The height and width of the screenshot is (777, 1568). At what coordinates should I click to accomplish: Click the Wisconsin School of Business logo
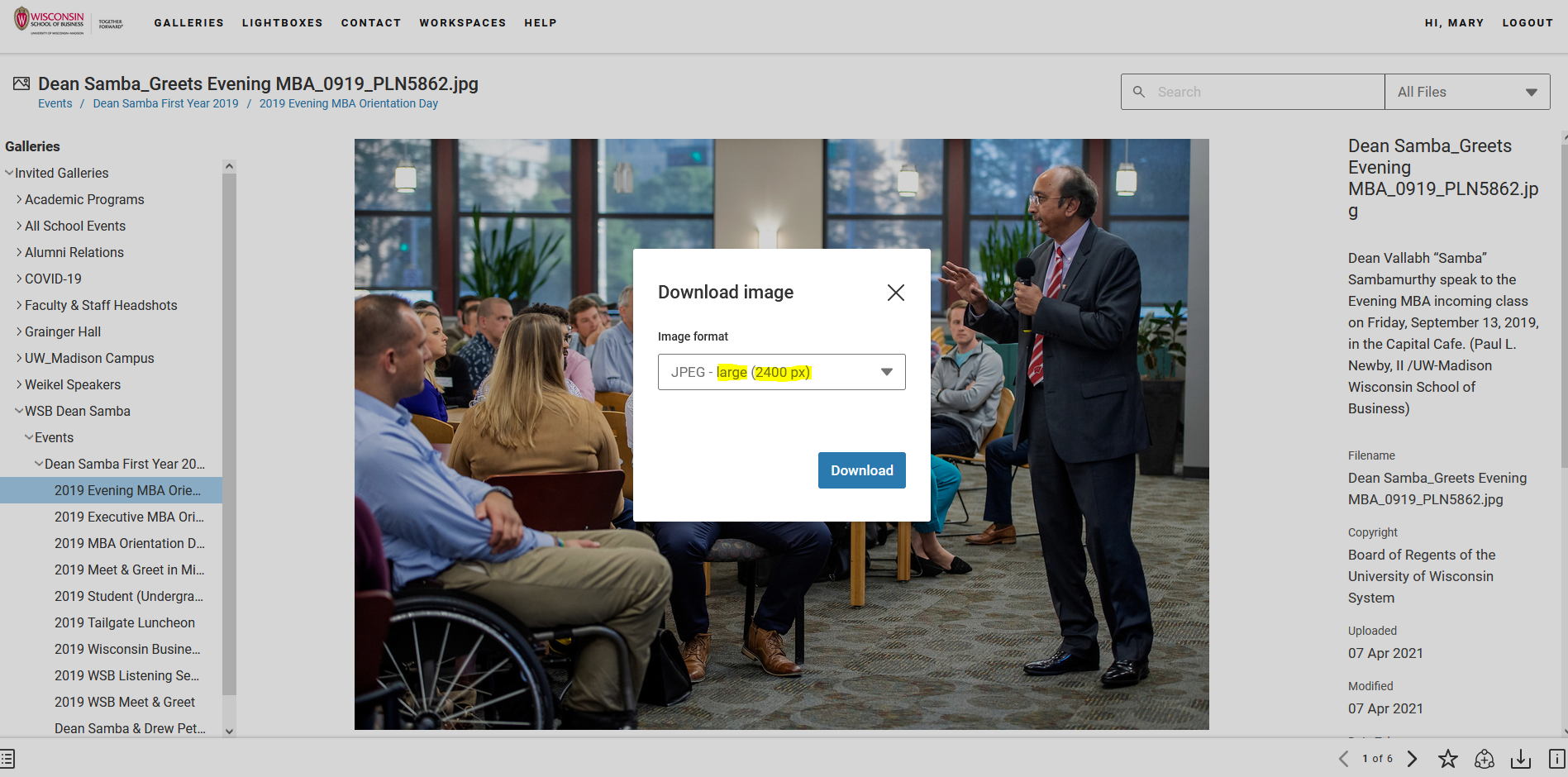click(50, 21)
